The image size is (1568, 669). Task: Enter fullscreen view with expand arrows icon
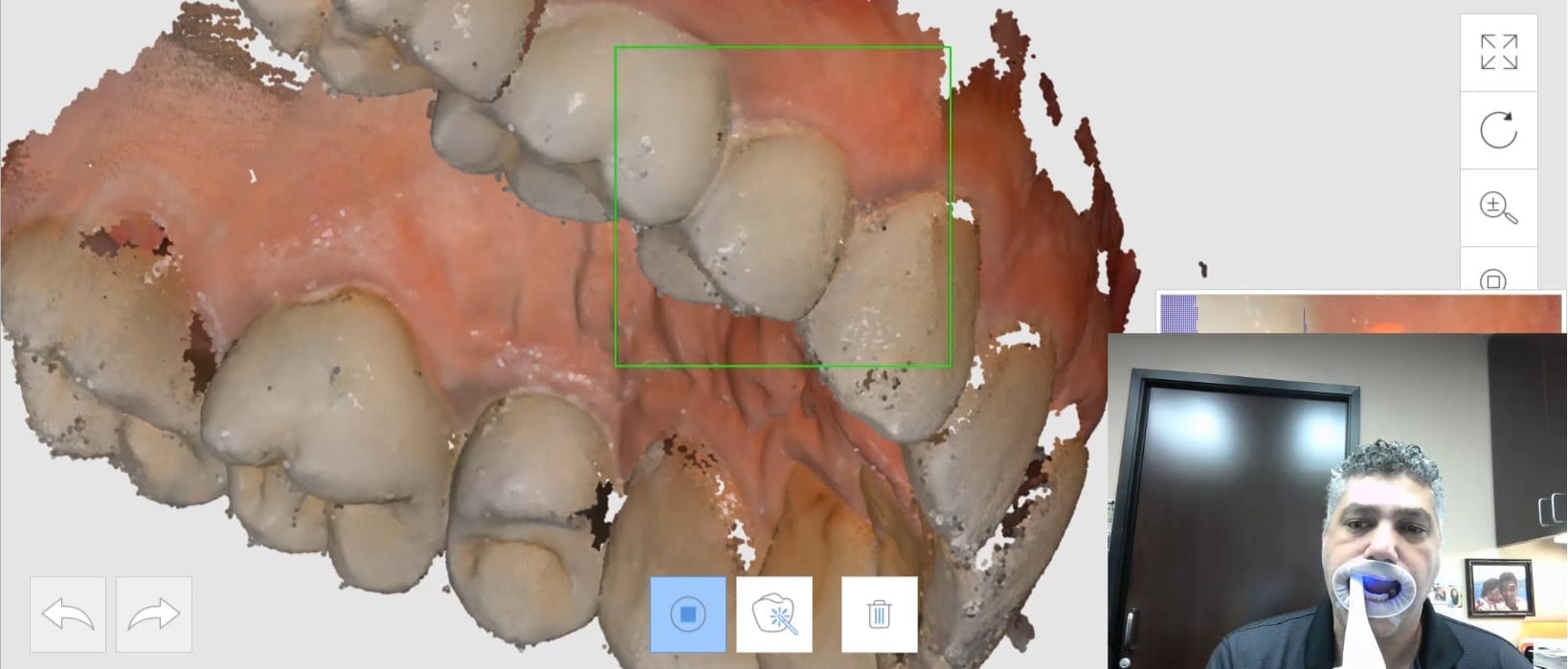click(x=1498, y=53)
